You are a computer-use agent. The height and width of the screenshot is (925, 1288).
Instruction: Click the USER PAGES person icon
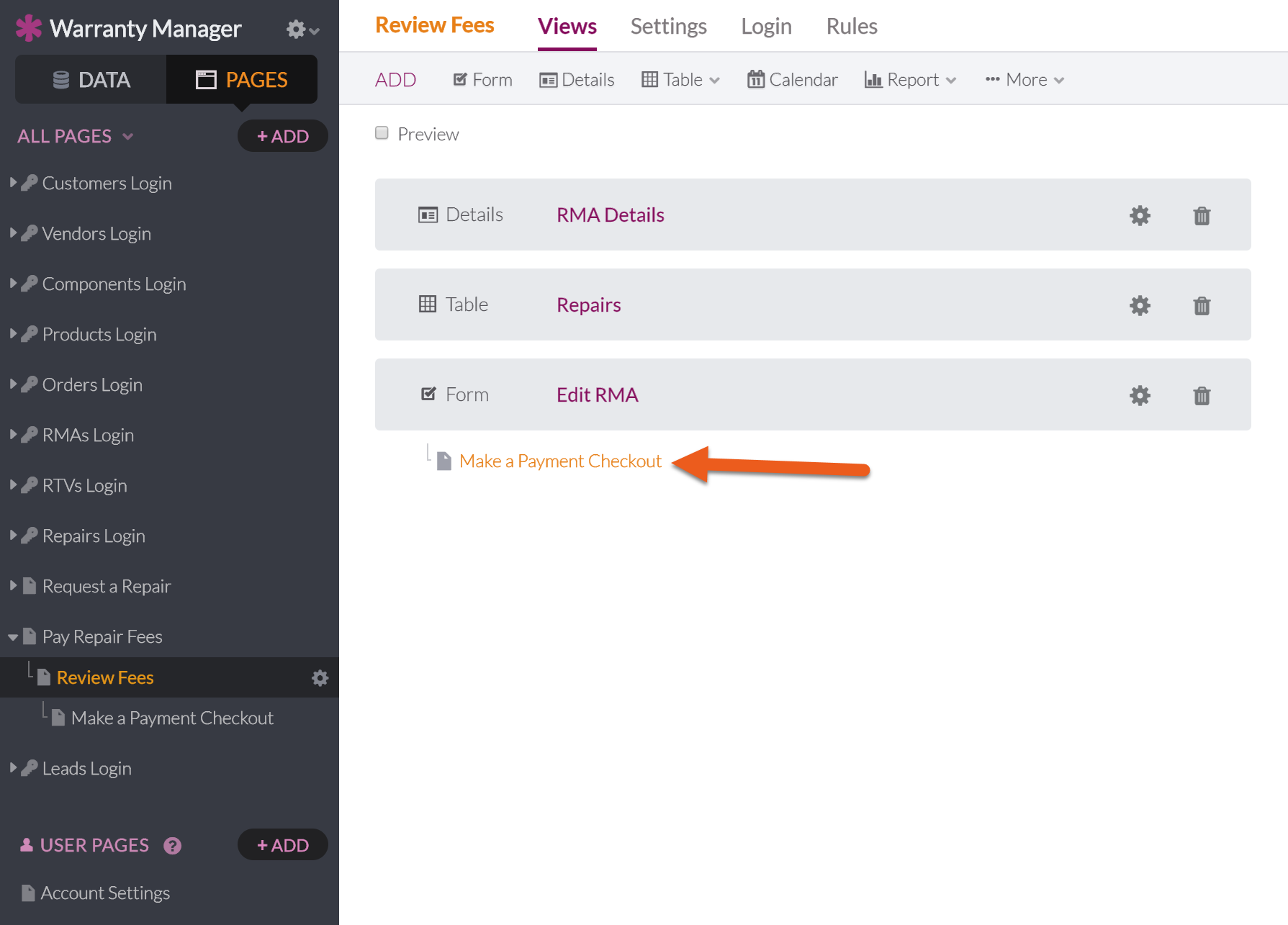27,845
